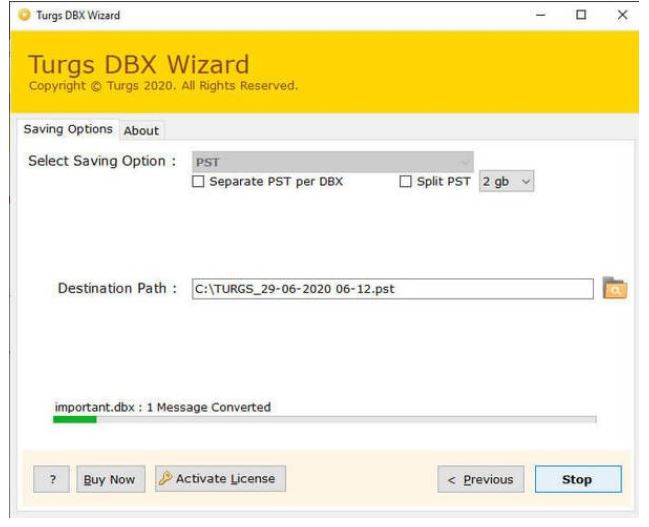Switch to the About tab
This screenshot has width=649, height=527.
click(141, 131)
